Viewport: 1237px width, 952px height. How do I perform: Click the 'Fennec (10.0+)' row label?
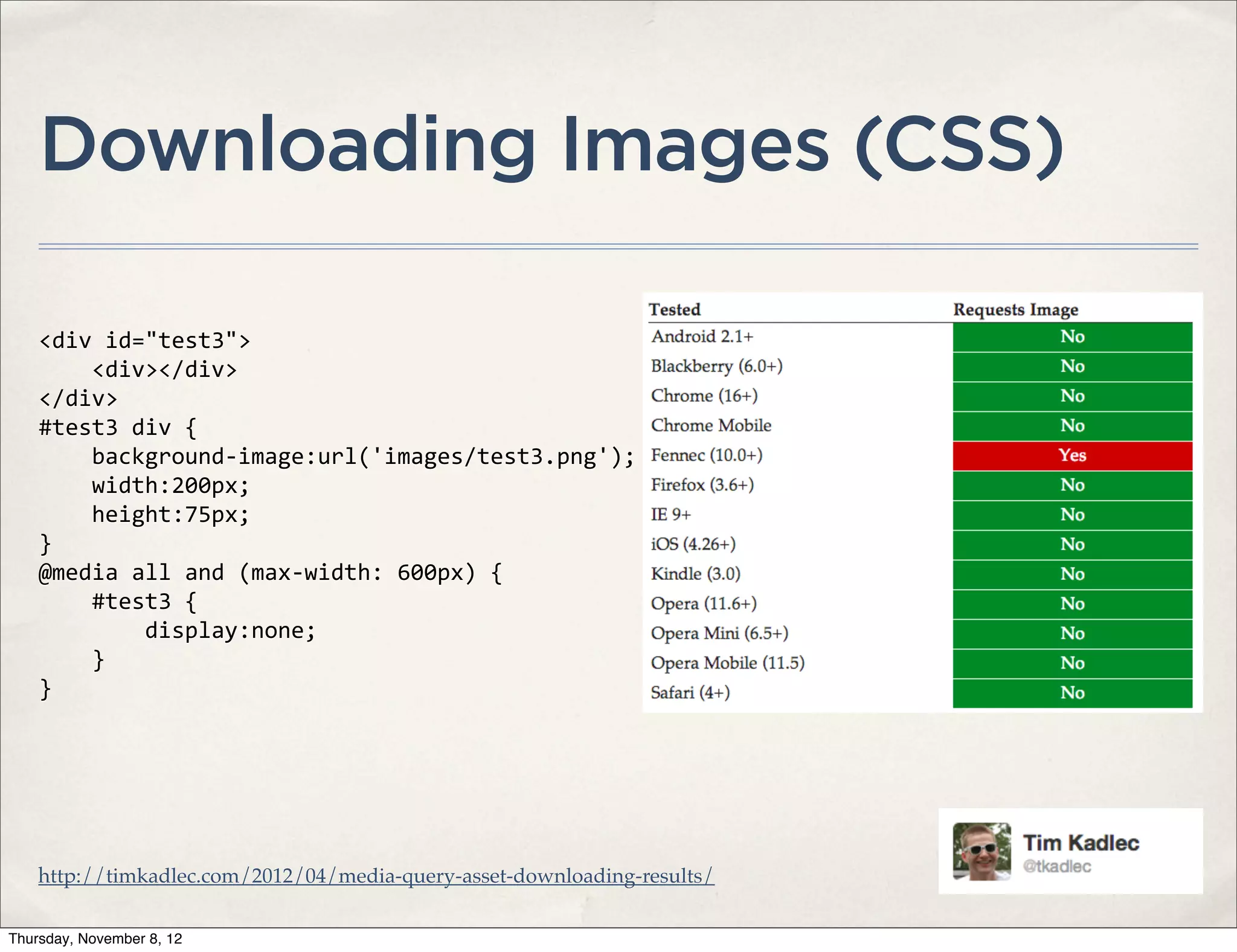pos(707,455)
